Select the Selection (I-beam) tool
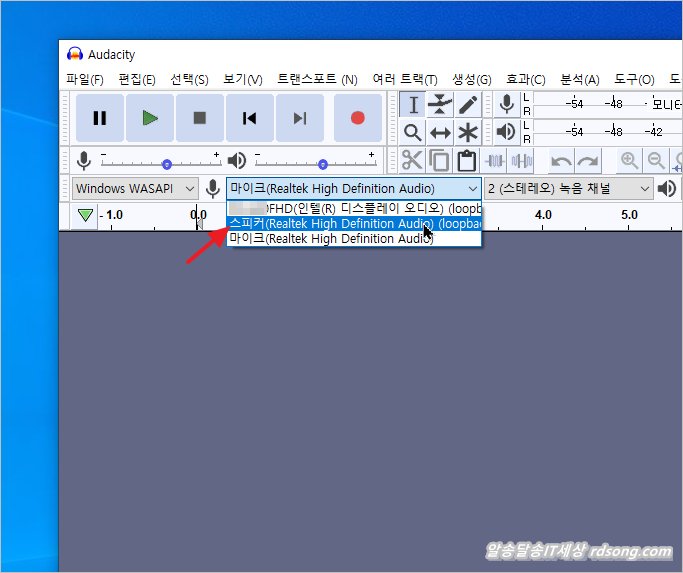Viewport: 683px width, 573px height. pyautogui.click(x=413, y=105)
